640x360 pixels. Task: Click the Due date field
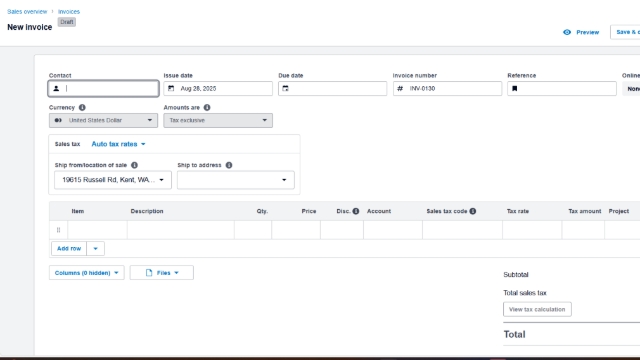[332, 89]
